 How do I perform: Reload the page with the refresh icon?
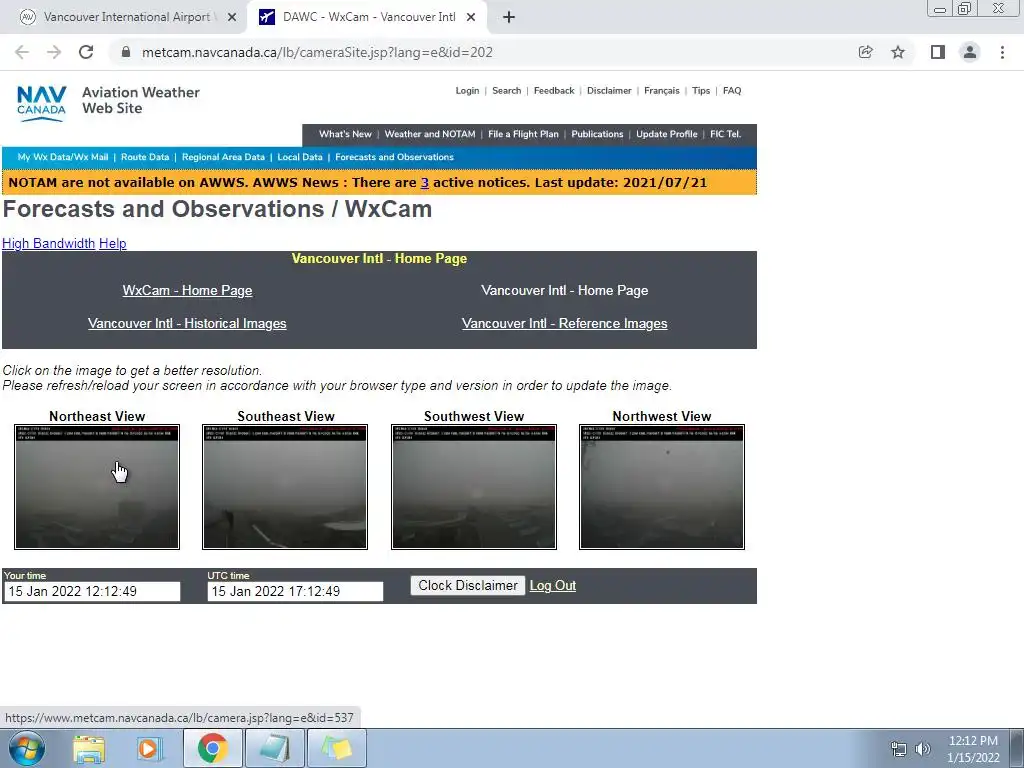(x=86, y=52)
